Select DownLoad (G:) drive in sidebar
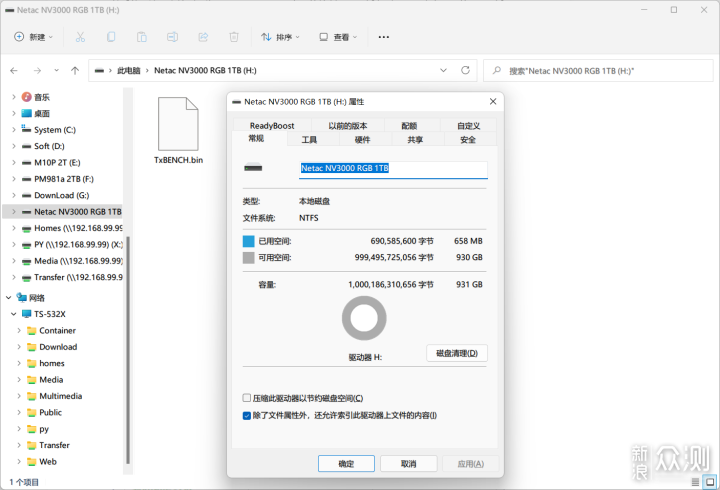Image resolution: width=720 pixels, height=490 pixels. (x=62, y=195)
